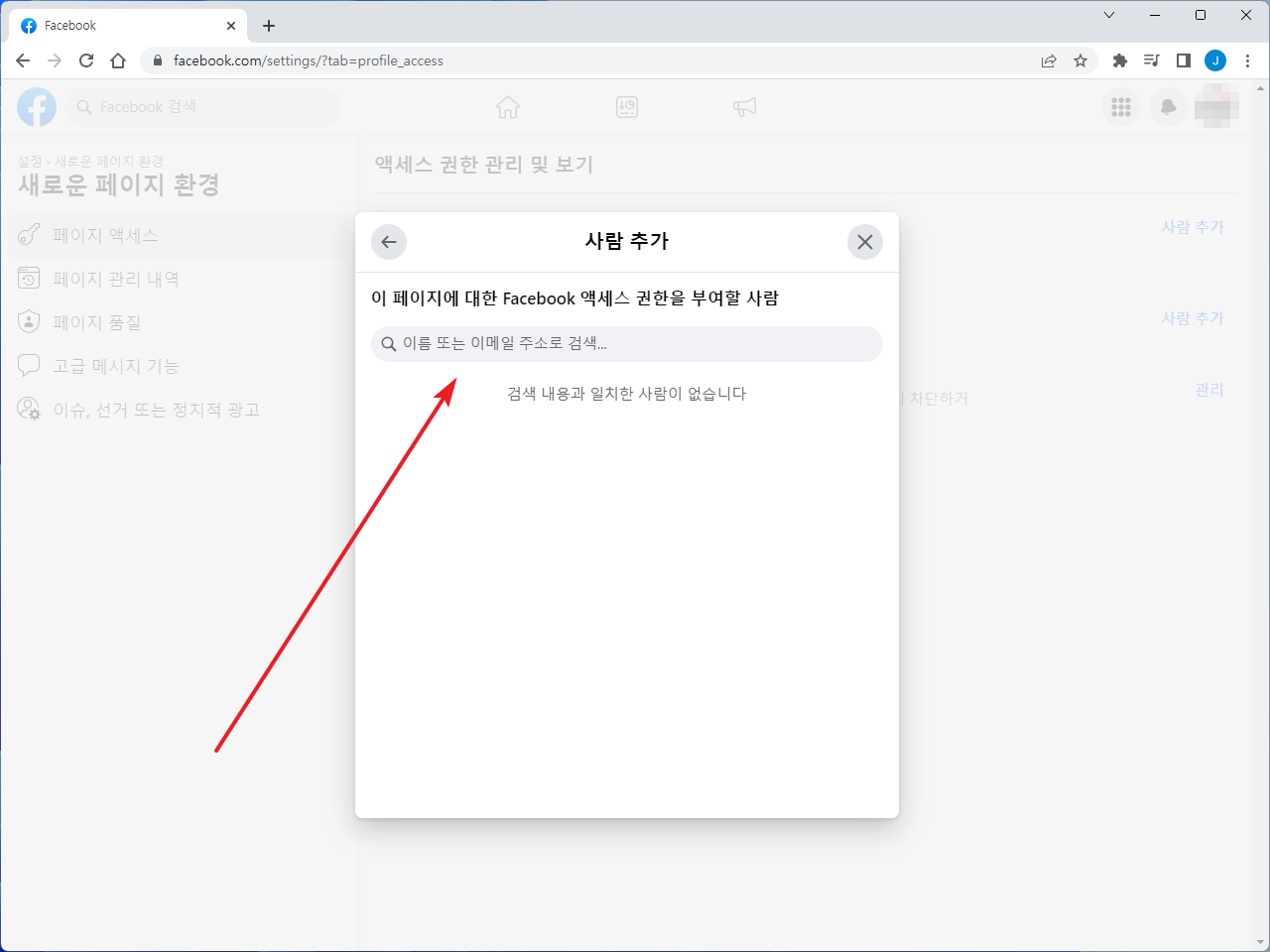Viewport: 1270px width, 952px height.
Task: Click the share page icon in the address bar
Action: [1049, 60]
